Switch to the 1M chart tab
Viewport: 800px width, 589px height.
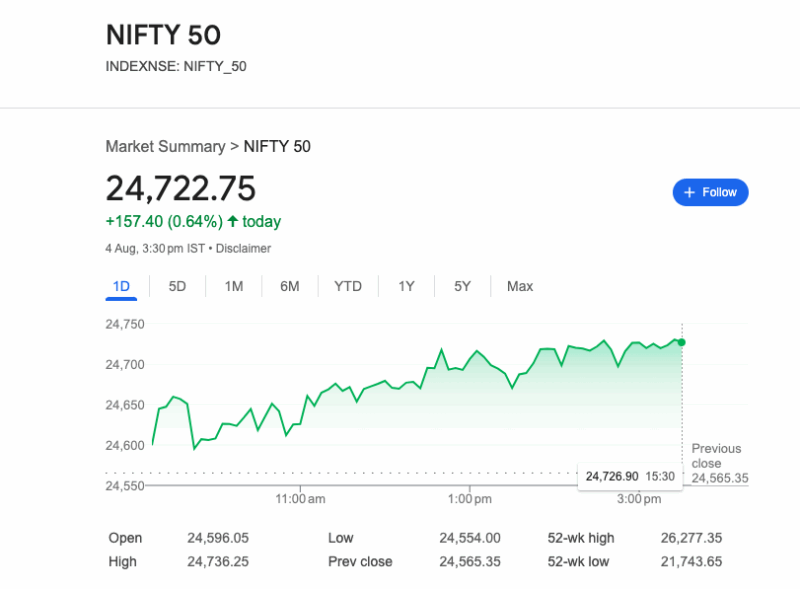tap(234, 286)
